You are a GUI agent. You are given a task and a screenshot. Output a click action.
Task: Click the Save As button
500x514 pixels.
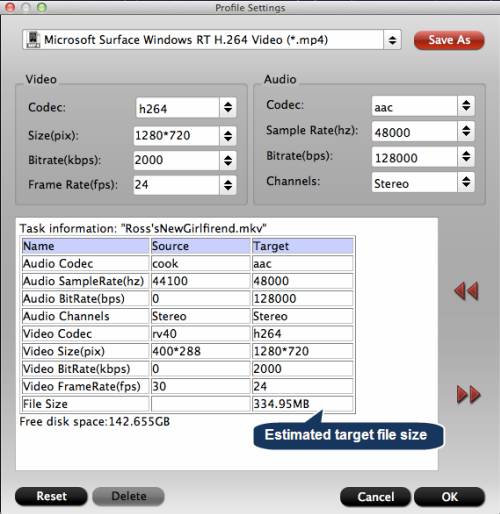click(x=449, y=40)
